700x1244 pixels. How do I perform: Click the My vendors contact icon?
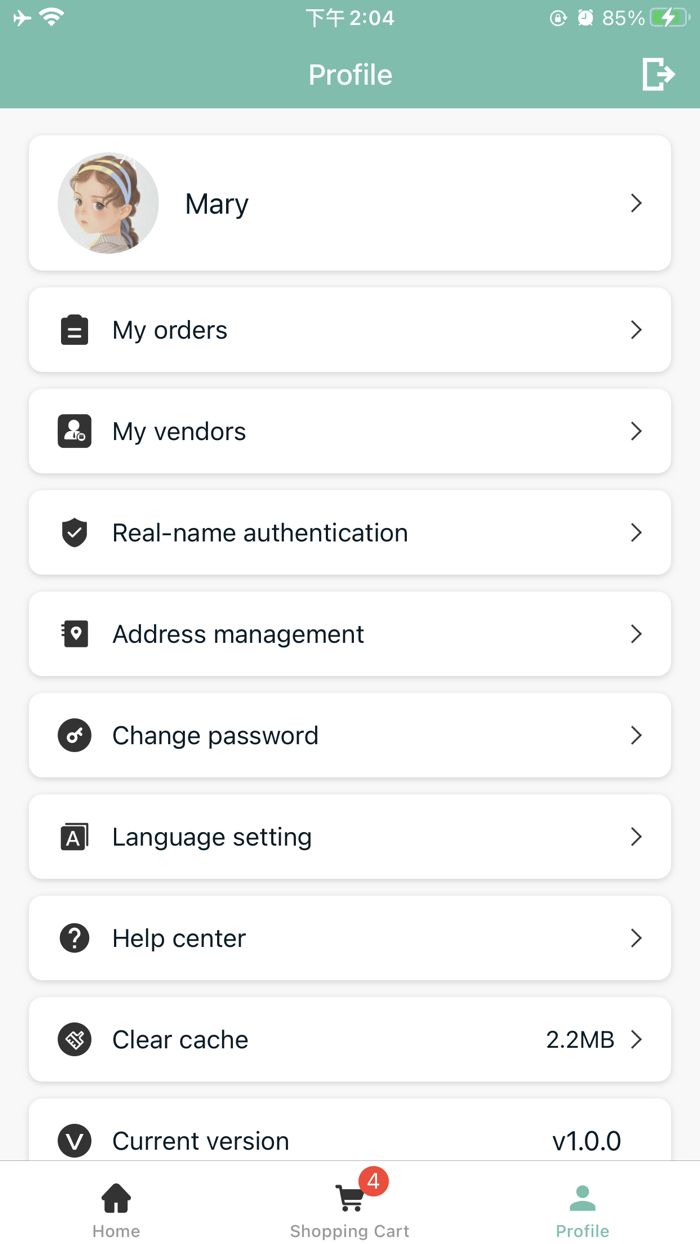[x=74, y=431]
